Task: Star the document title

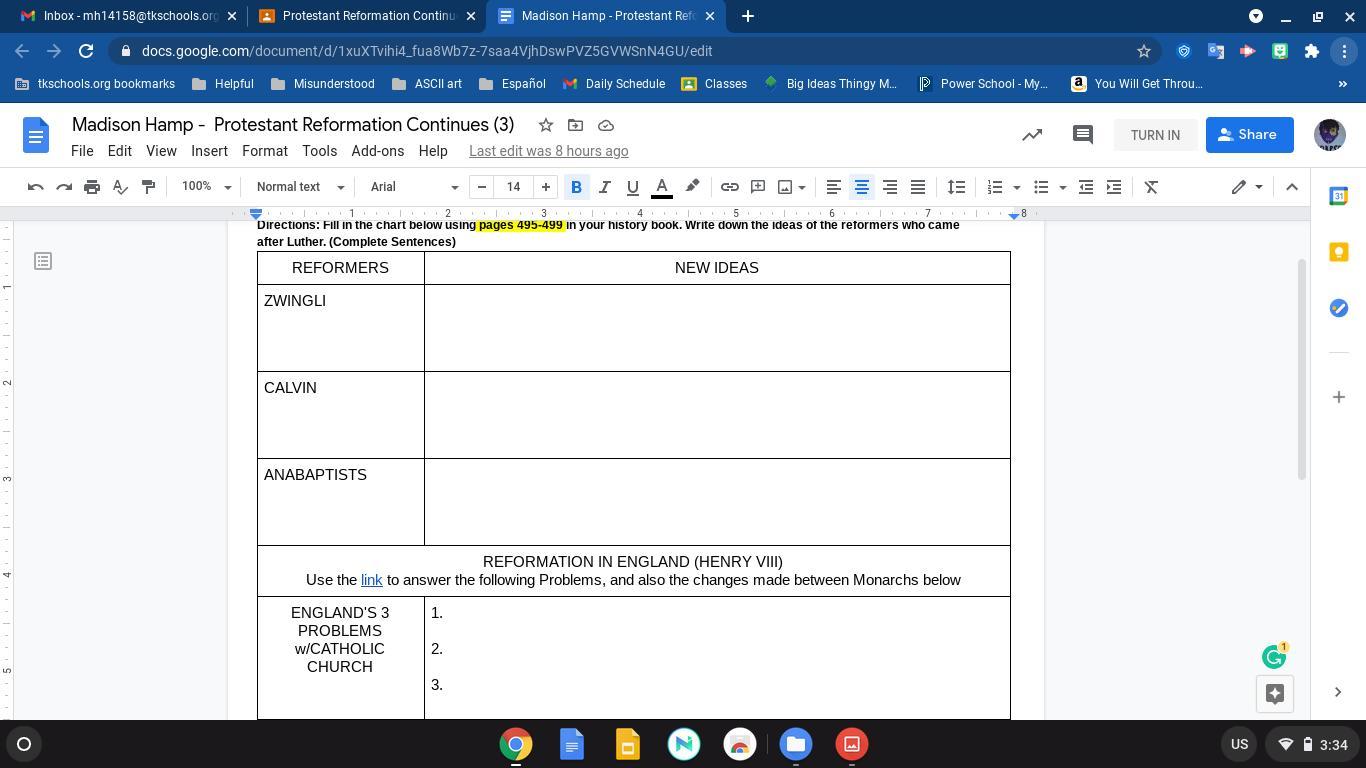Action: point(546,125)
